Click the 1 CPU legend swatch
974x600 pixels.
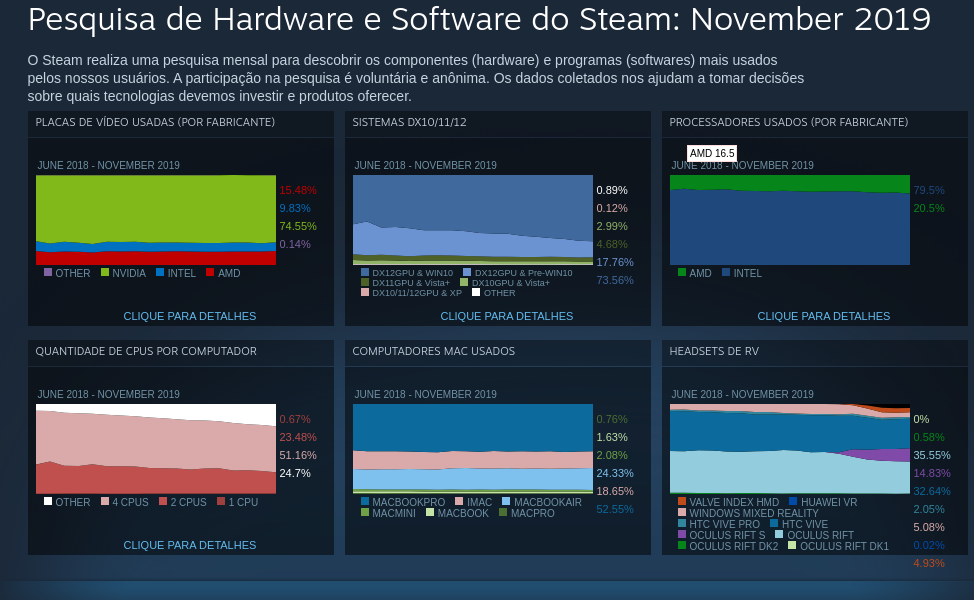221,501
